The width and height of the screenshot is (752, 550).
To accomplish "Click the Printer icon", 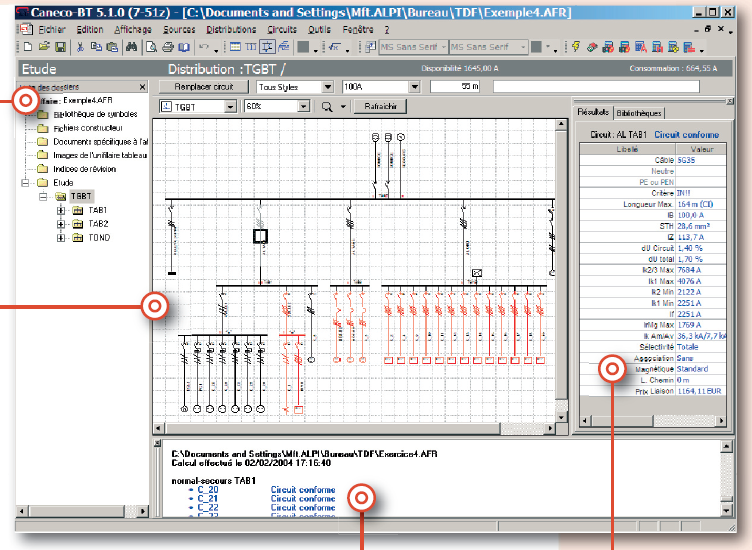I will point(167,47).
